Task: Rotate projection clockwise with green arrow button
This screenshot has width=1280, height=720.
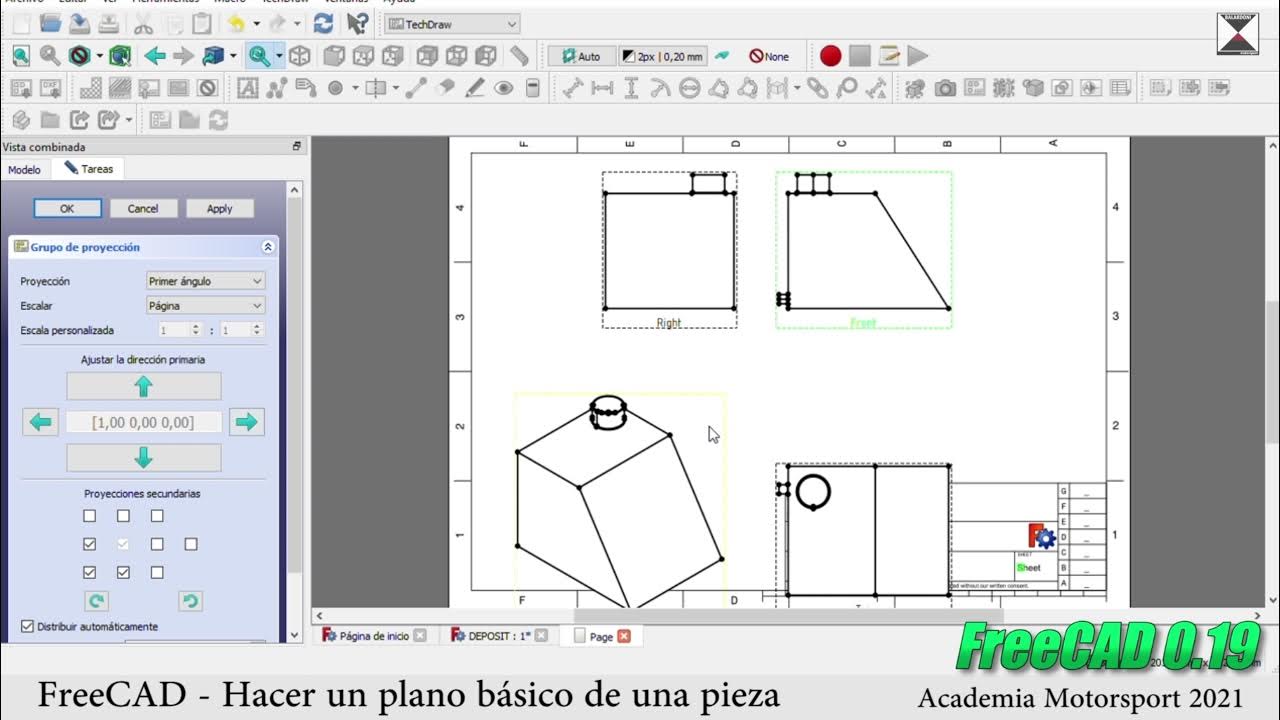Action: point(96,601)
